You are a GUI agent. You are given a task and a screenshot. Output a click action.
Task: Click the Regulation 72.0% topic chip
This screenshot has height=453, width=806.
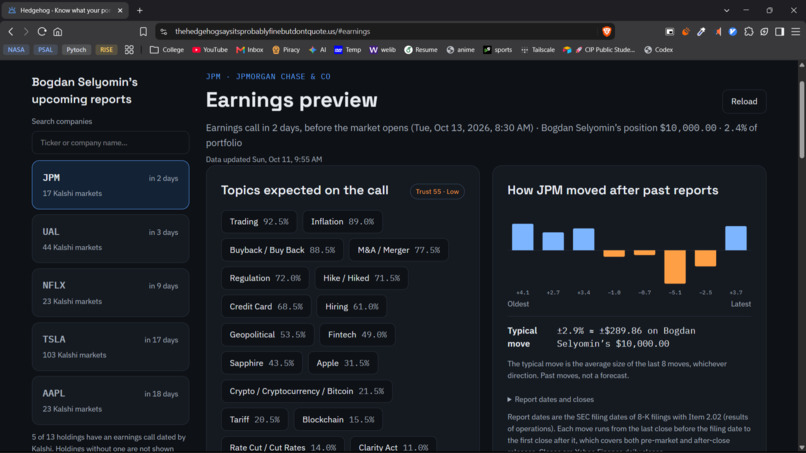[x=265, y=278]
